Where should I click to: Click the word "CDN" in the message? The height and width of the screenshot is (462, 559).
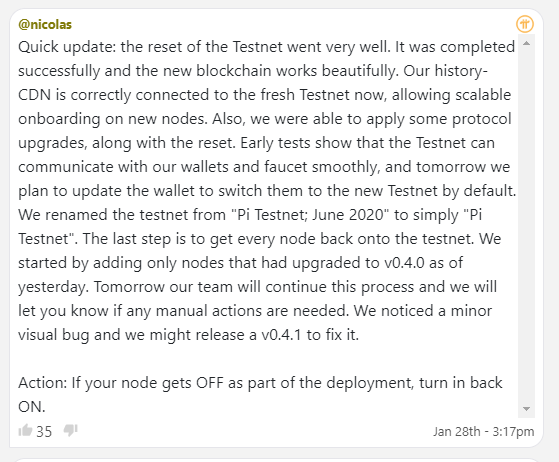coord(34,95)
